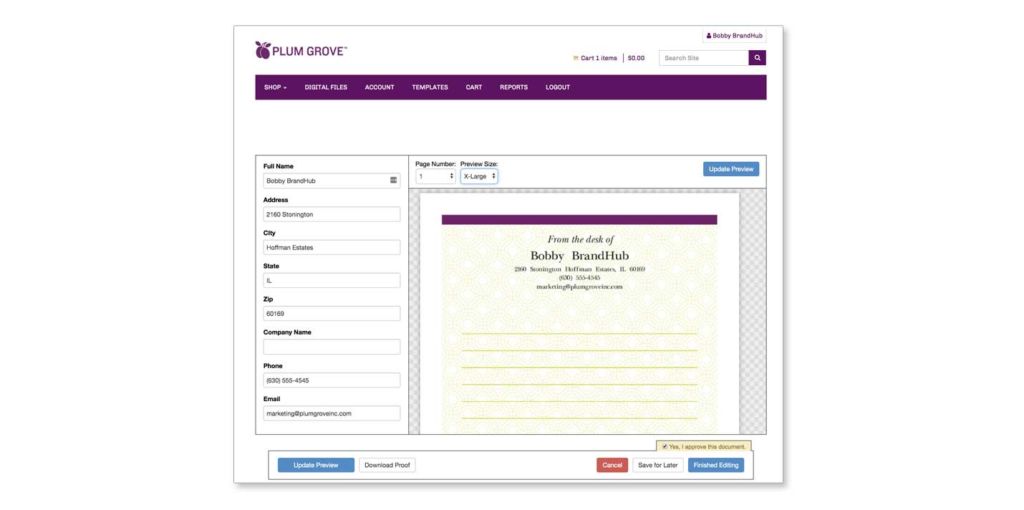Click the Plum Grove logo
Screen dimensions: 1024x510
[x=301, y=50]
